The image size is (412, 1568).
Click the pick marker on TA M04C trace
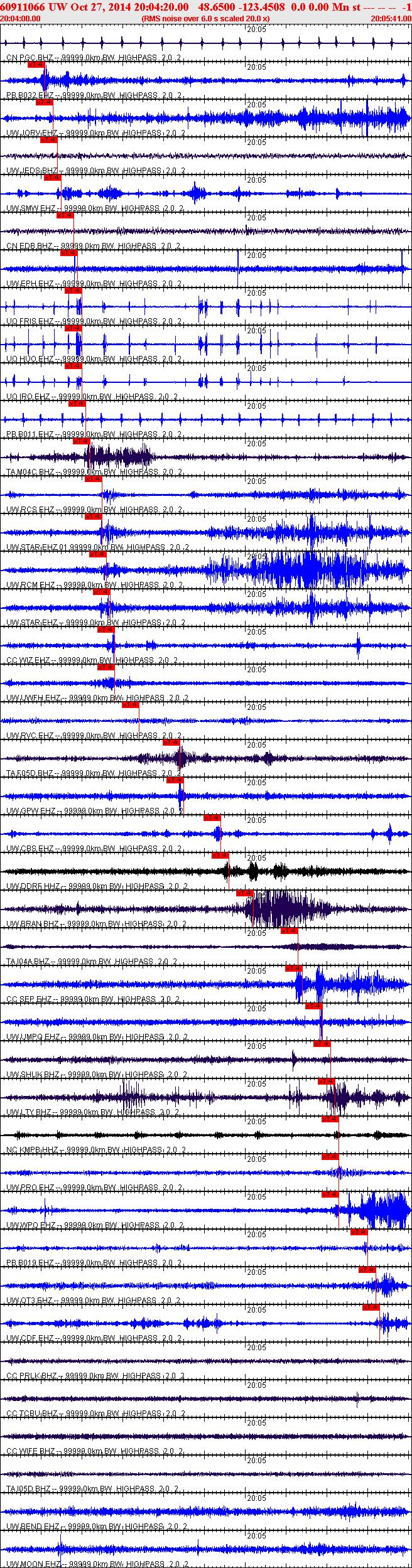tap(81, 441)
